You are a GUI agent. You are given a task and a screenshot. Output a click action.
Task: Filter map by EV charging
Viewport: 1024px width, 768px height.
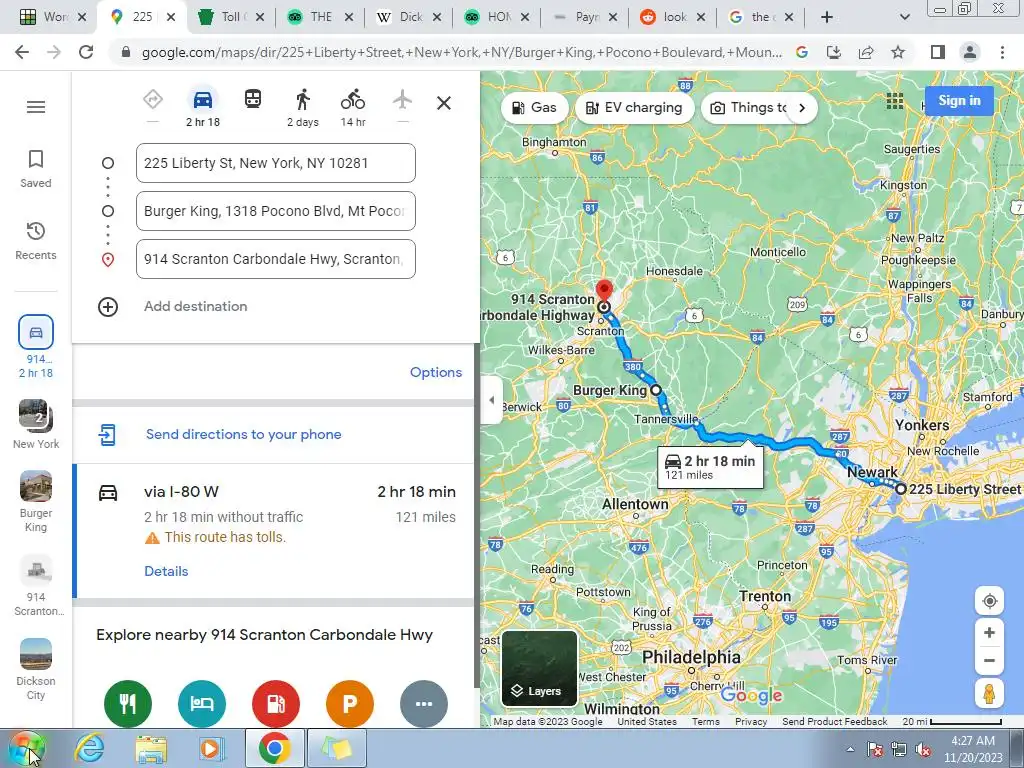634,108
